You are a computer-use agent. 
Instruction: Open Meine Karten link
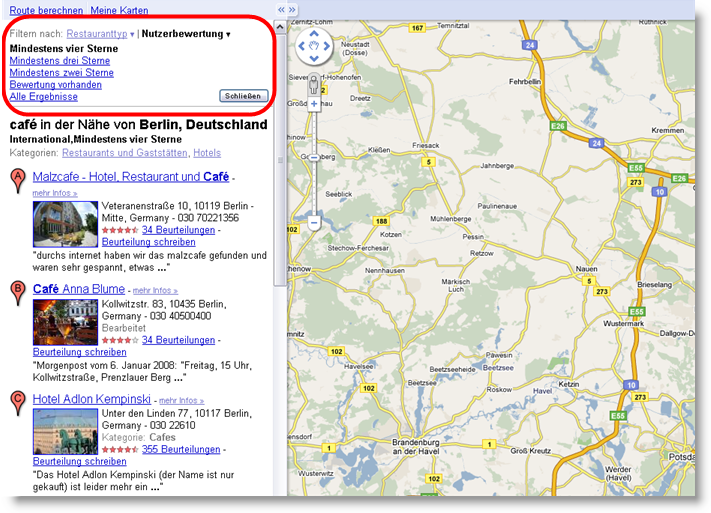click(x=119, y=10)
